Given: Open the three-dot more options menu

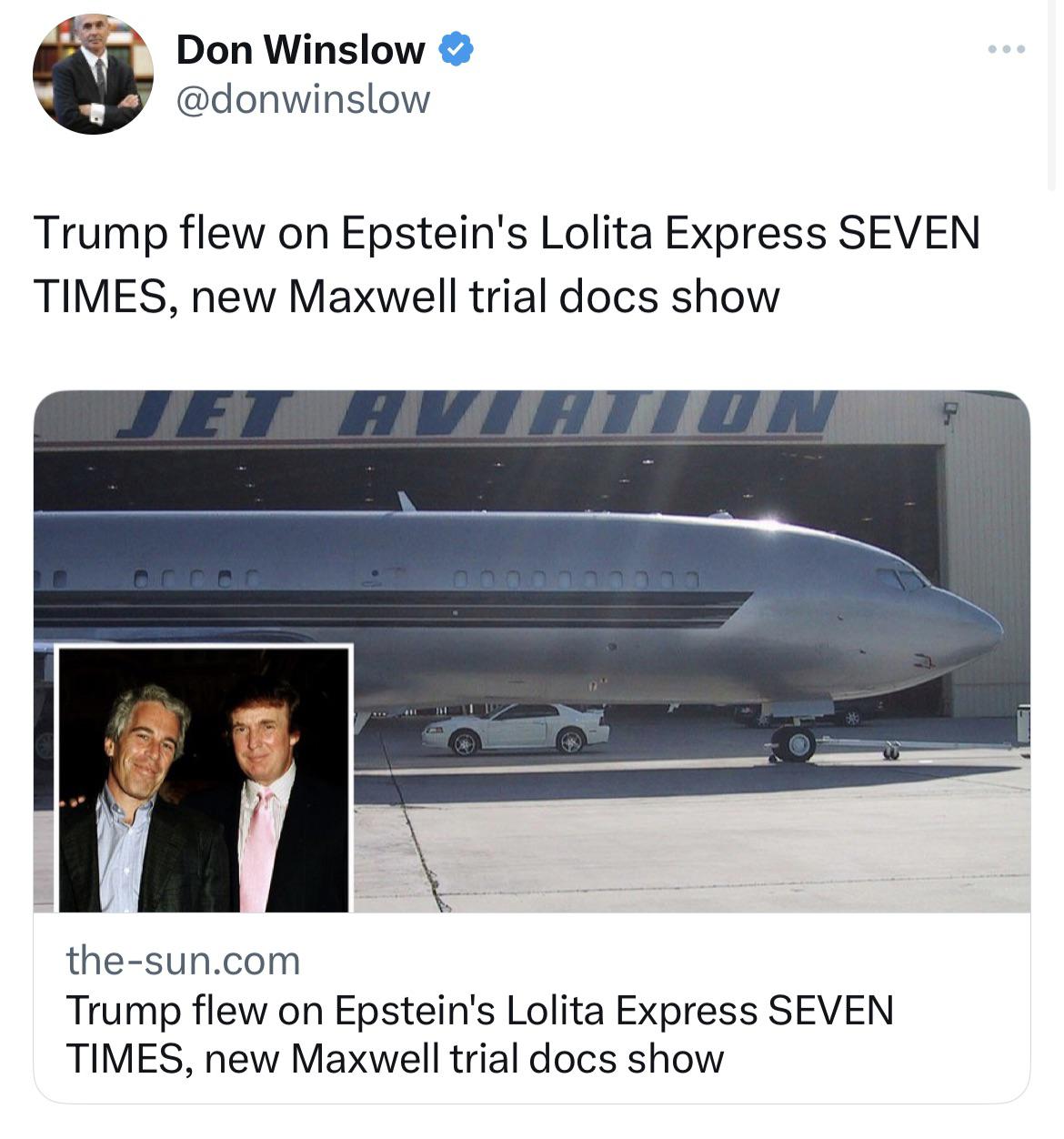Looking at the screenshot, I should [1007, 49].
